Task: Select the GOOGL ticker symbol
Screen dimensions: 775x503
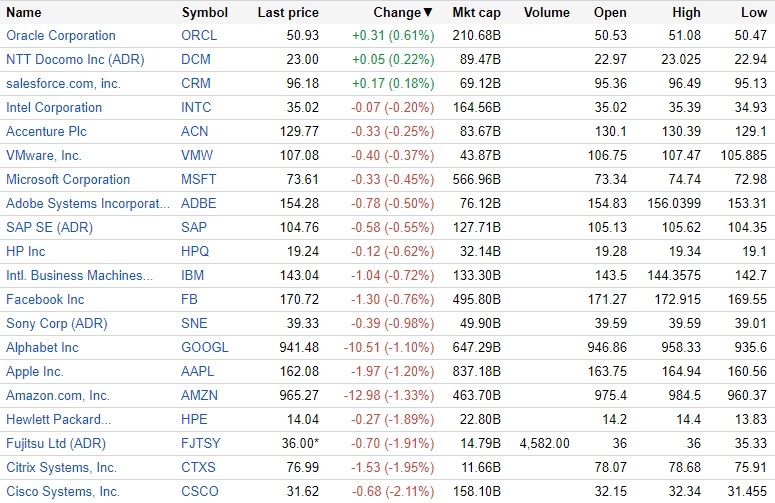Action: tap(205, 348)
